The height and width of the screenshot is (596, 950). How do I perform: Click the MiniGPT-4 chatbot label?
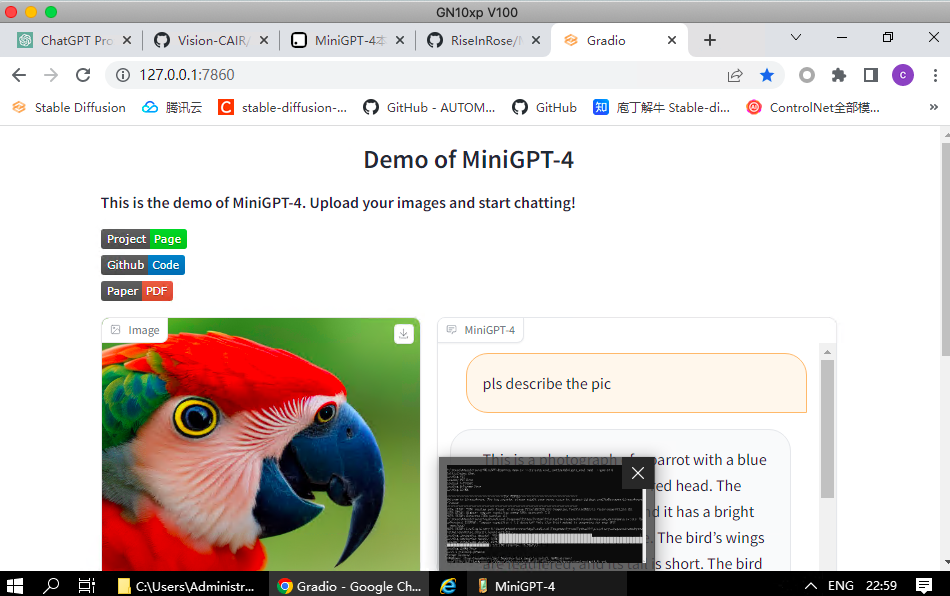[x=480, y=330]
